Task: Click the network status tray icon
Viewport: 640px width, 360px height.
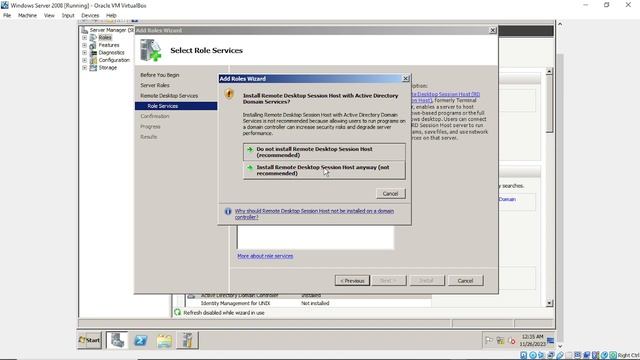Action: point(500,340)
